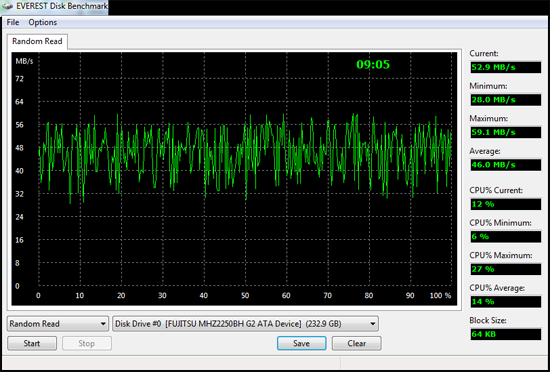Viewport: 550px width, 372px height.
Task: Click the Block Size label
Action: tap(488, 320)
